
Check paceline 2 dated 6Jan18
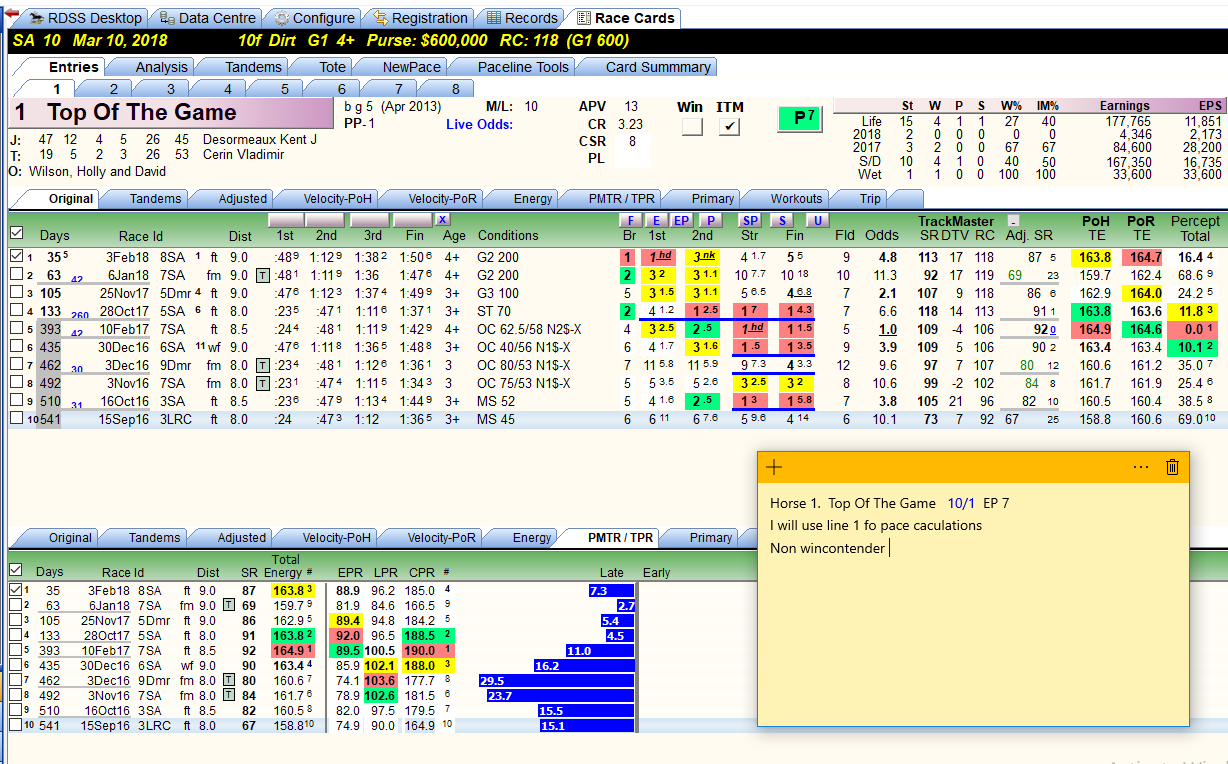pos(16,275)
